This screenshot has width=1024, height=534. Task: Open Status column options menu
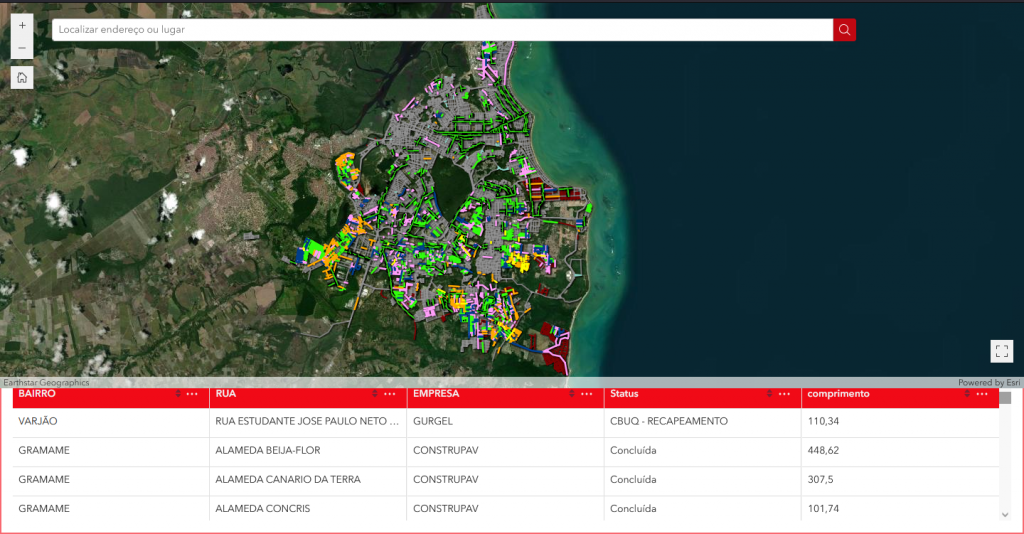point(784,394)
